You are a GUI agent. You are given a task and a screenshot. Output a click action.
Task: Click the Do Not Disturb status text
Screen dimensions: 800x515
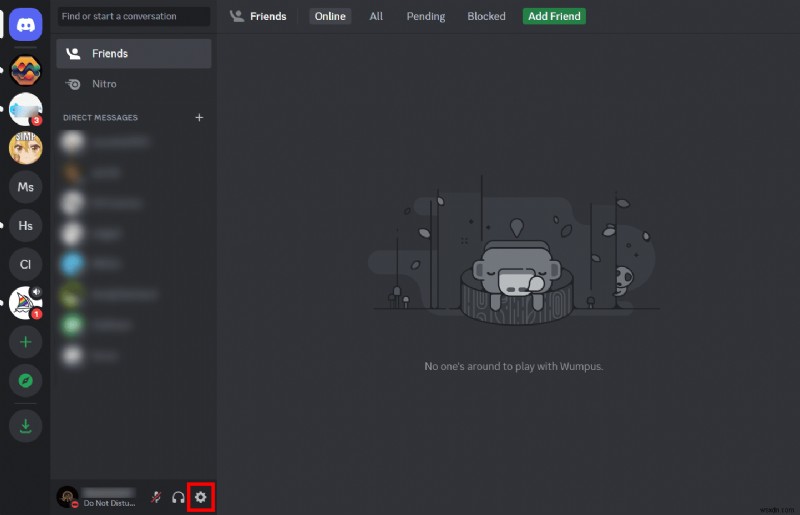[110, 503]
